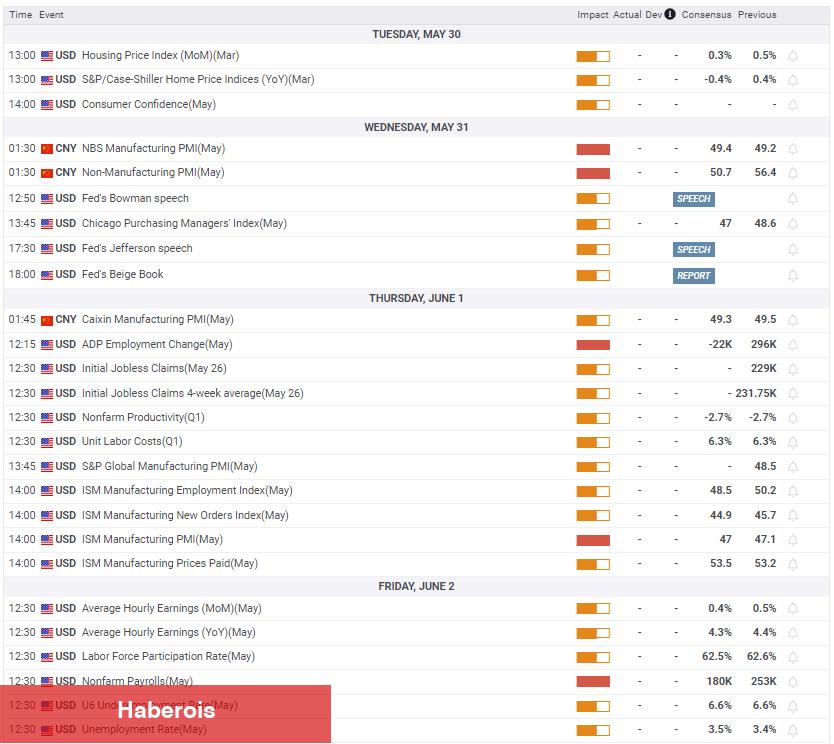
Task: Click the Previous column header
Action: tap(757, 15)
